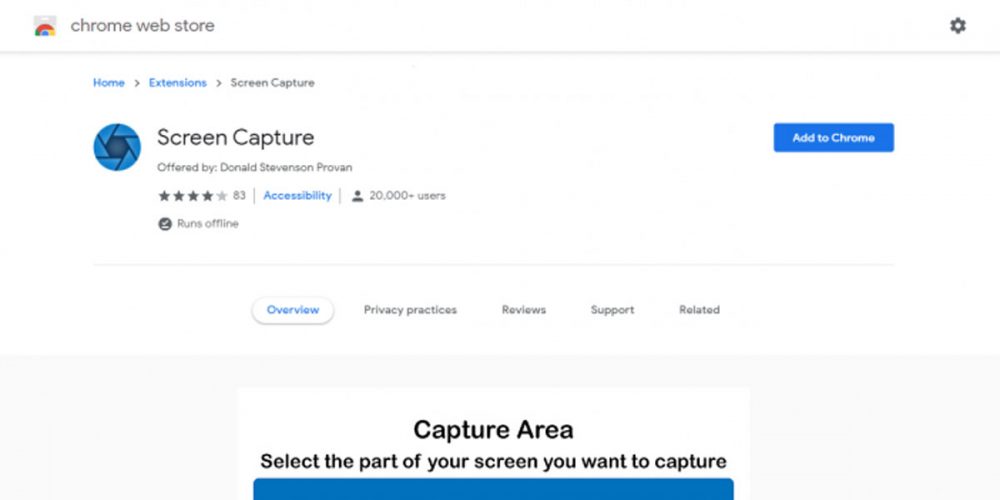Switch to the Privacy practices tab

point(410,310)
